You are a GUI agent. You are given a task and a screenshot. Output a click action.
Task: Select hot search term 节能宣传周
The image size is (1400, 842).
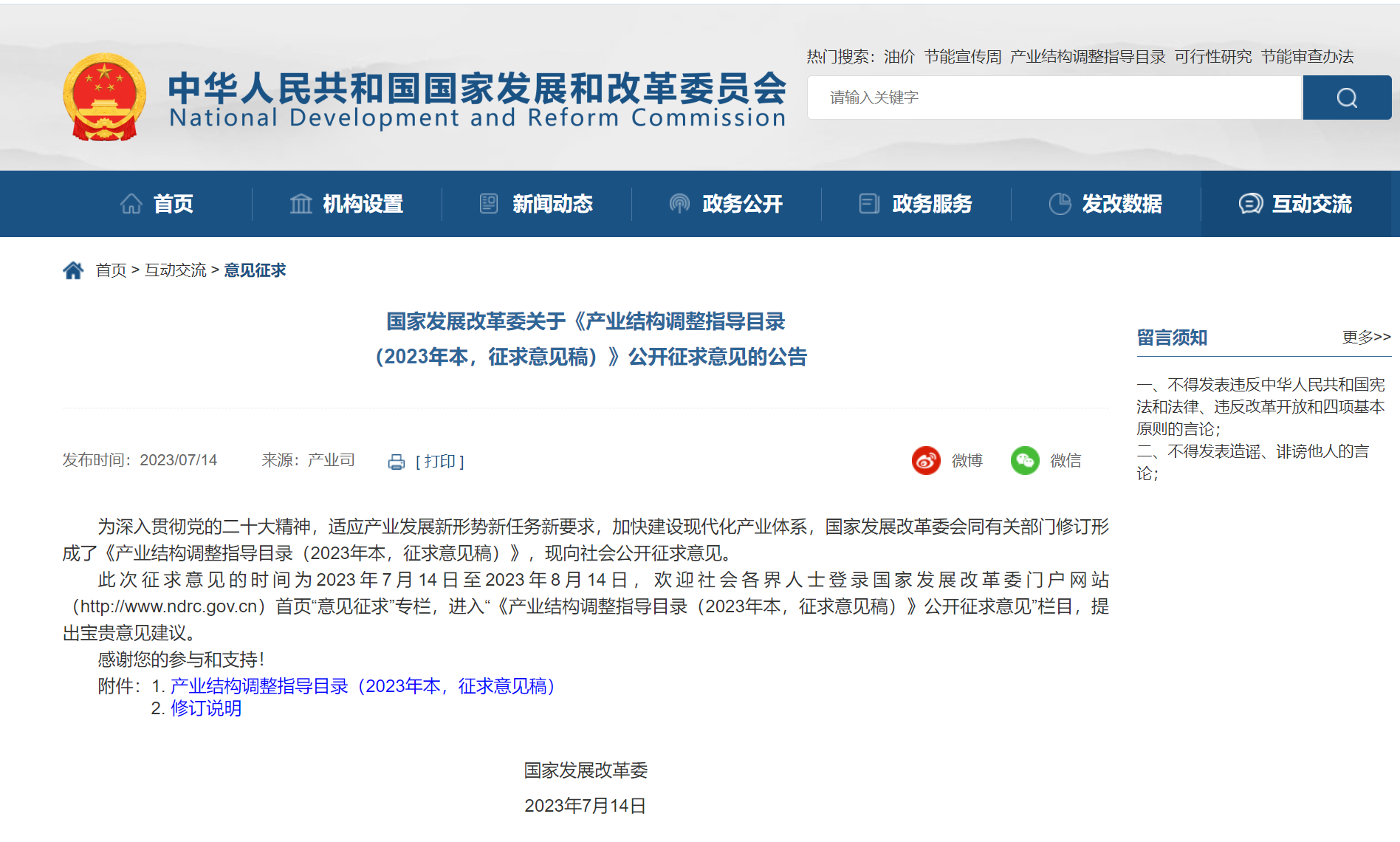(x=962, y=57)
